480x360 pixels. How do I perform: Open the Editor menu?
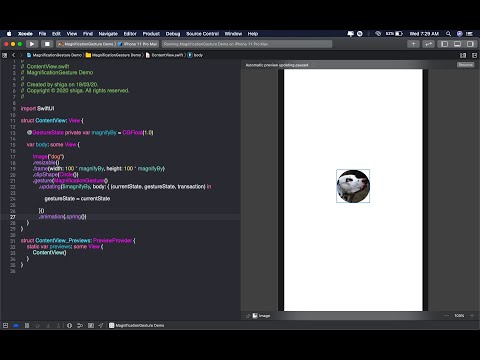coord(130,34)
